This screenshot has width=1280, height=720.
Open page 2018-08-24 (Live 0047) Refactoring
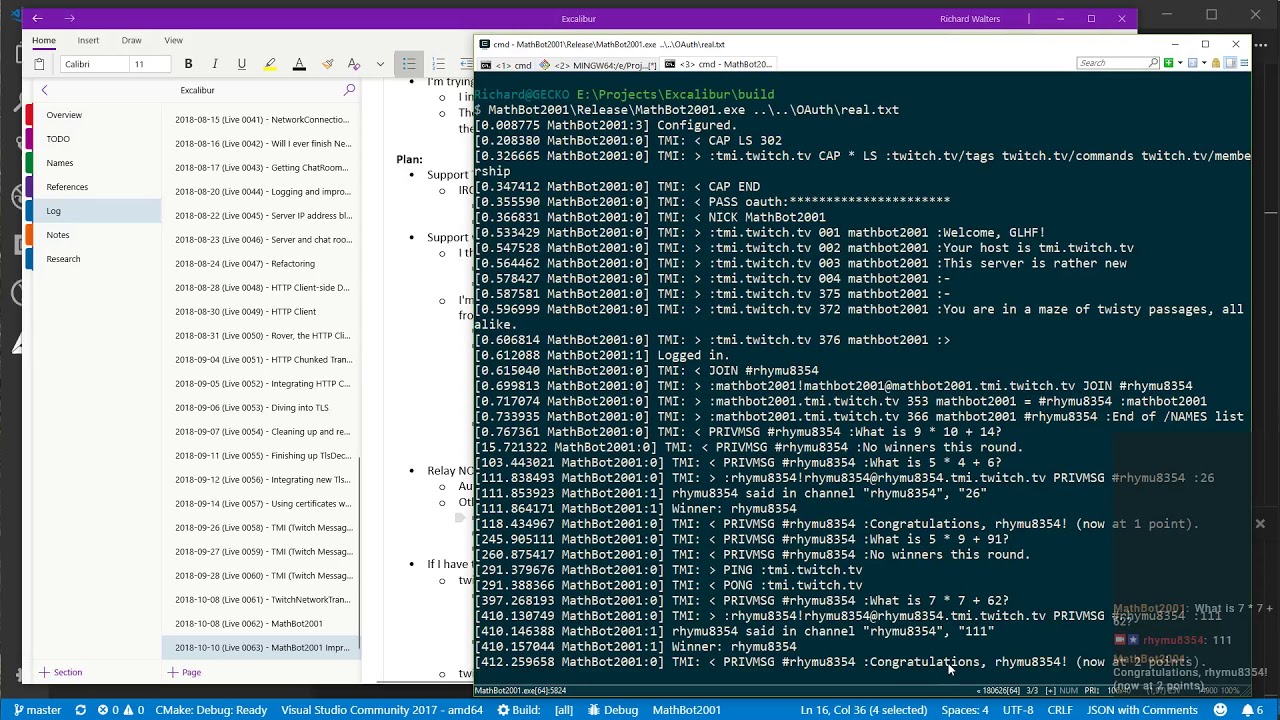tap(261, 264)
